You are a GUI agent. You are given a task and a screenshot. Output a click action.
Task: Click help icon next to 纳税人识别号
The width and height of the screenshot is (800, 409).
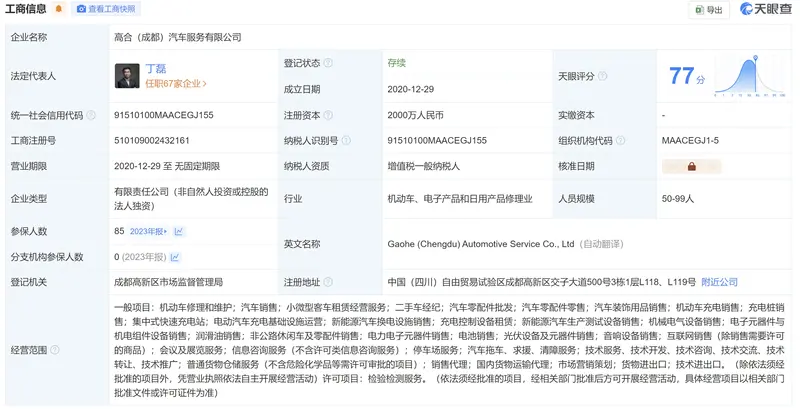point(346,140)
